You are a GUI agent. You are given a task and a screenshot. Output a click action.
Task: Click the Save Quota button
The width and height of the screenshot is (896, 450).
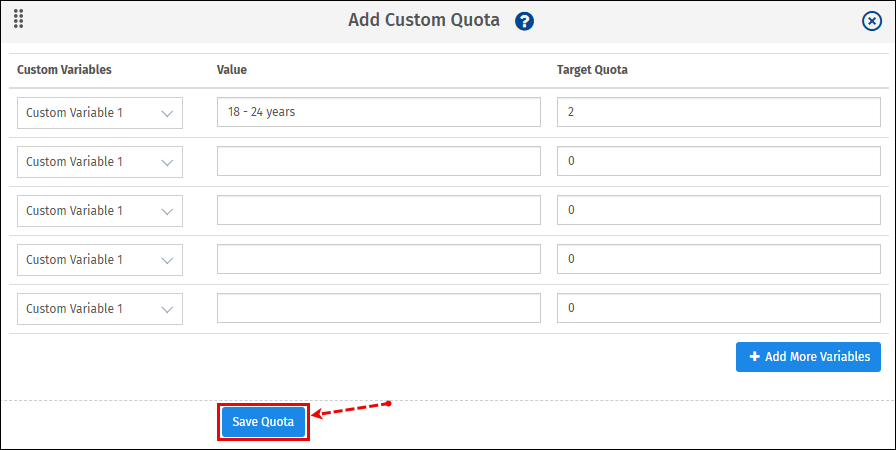tap(263, 422)
